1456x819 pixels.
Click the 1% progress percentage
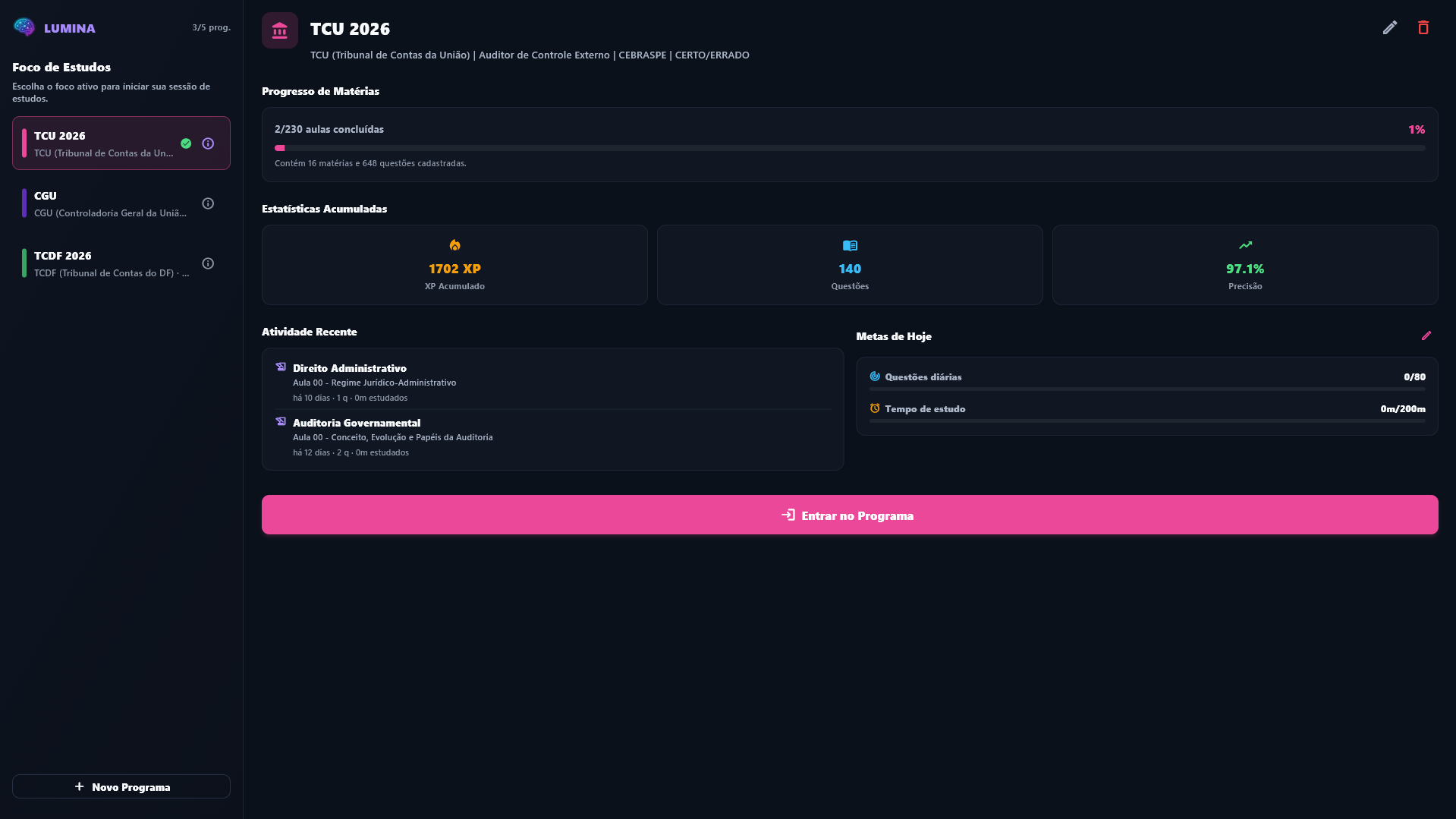[1417, 130]
